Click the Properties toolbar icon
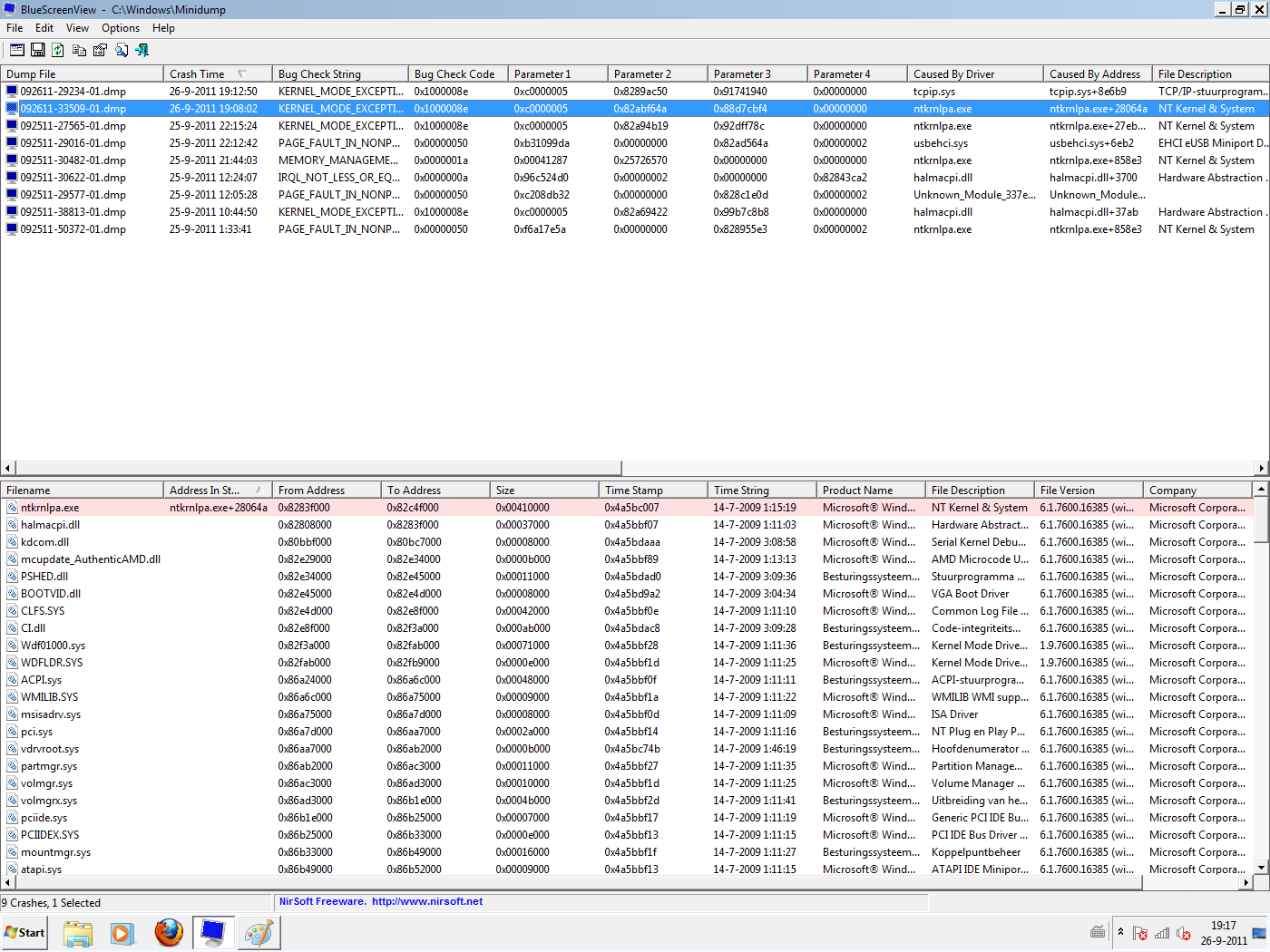Screen dimensions: 1270x952 tap(100, 50)
